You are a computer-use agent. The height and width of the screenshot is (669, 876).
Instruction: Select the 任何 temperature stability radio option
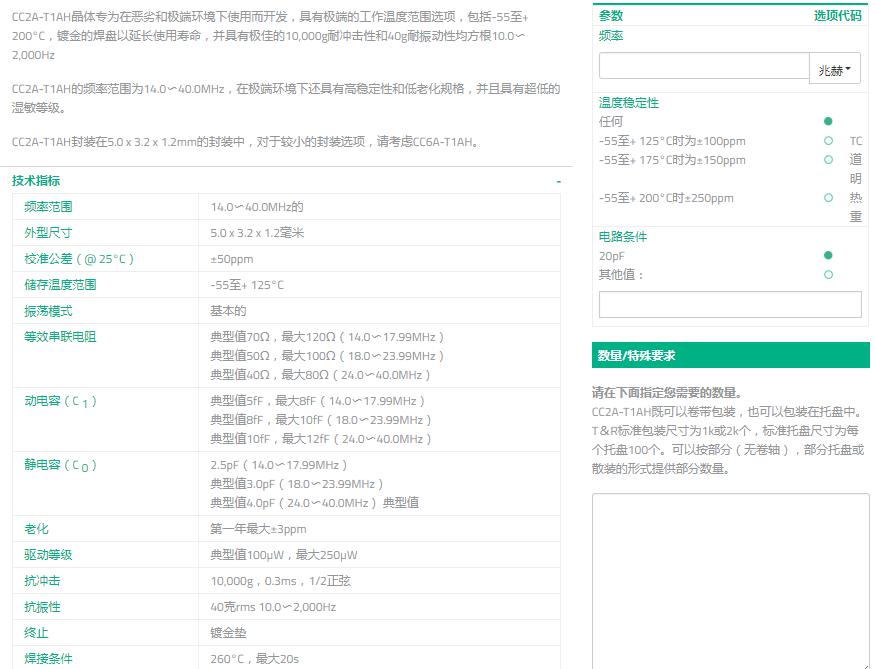tap(828, 121)
